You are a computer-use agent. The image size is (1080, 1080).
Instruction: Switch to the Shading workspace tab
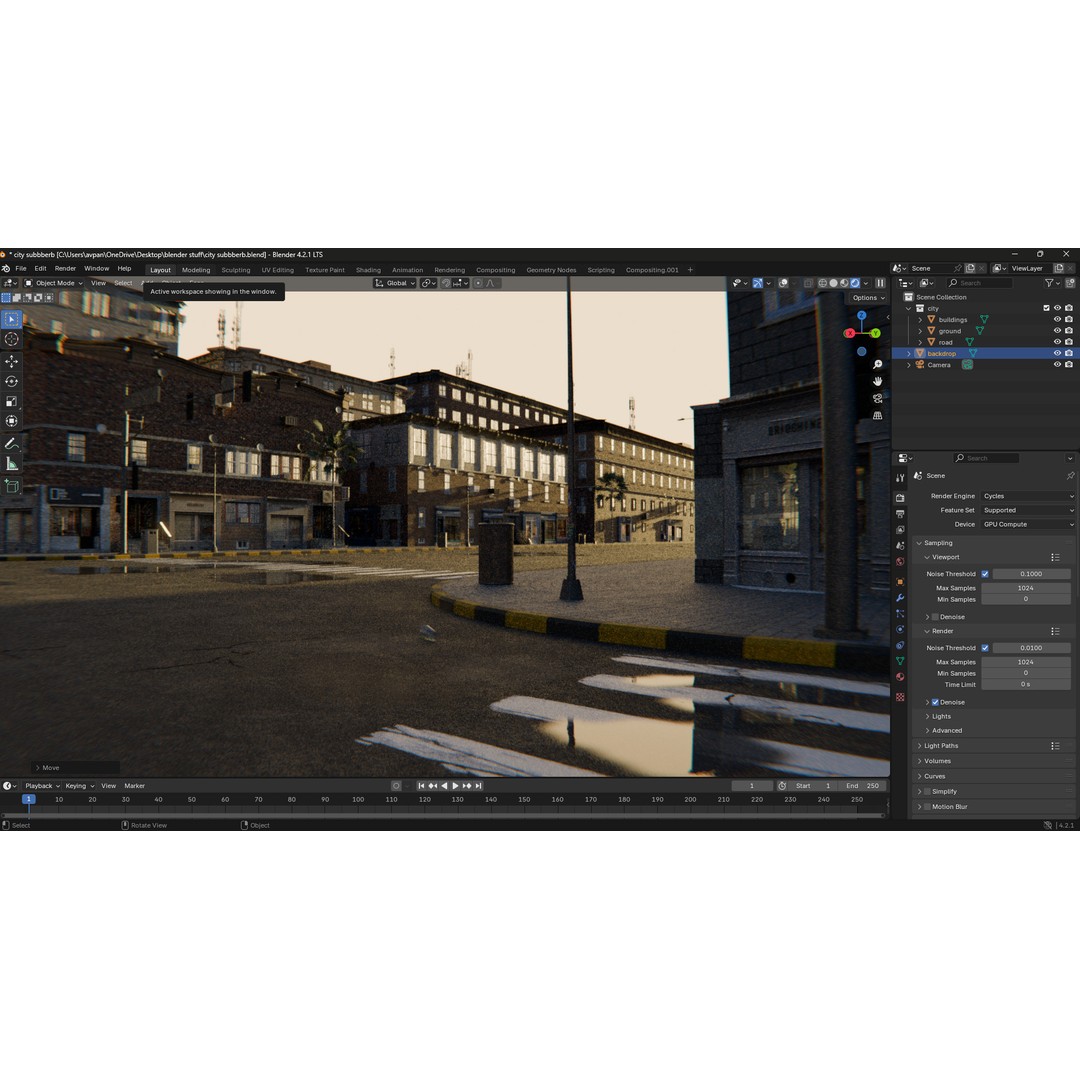368,270
